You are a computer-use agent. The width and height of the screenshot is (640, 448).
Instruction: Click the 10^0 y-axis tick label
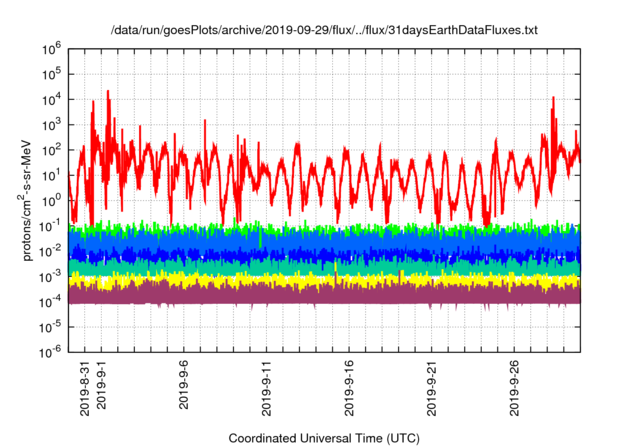(x=52, y=201)
